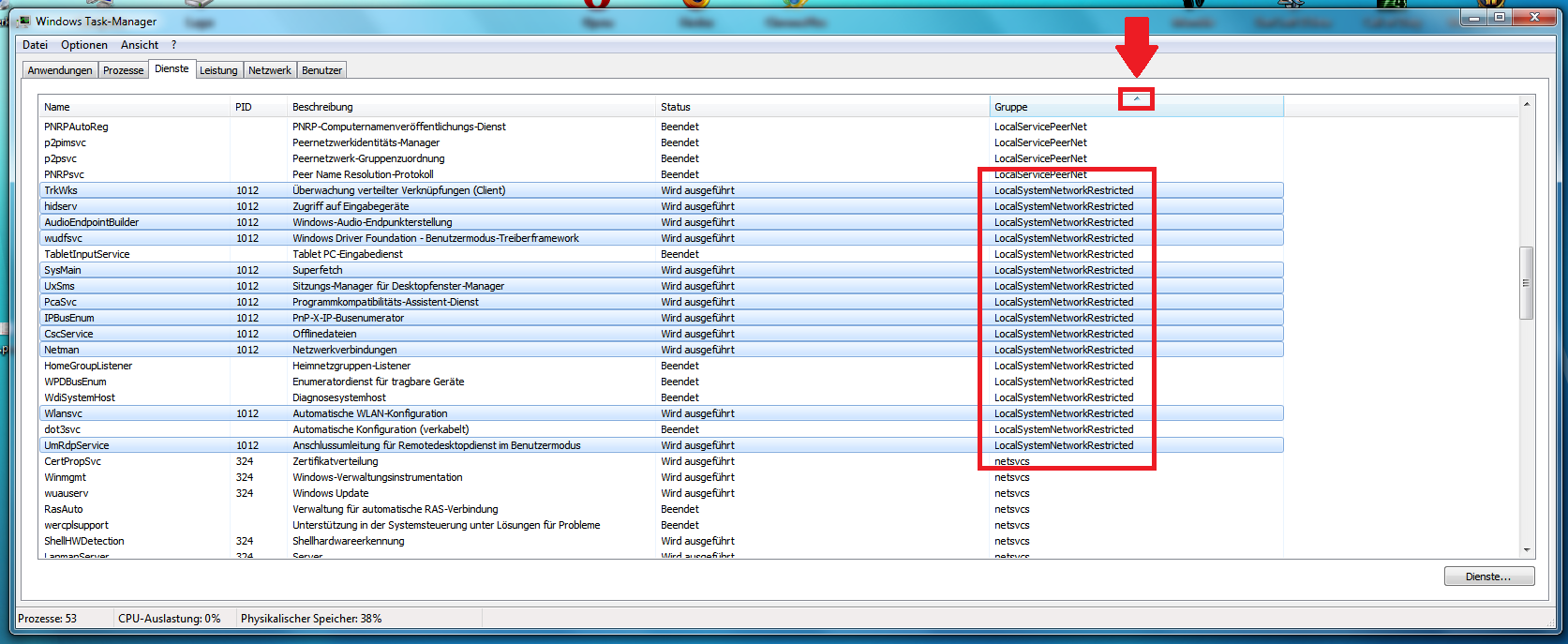Image resolution: width=1568 pixels, height=644 pixels.
Task: Go to the Netzwerk tab
Action: [270, 70]
